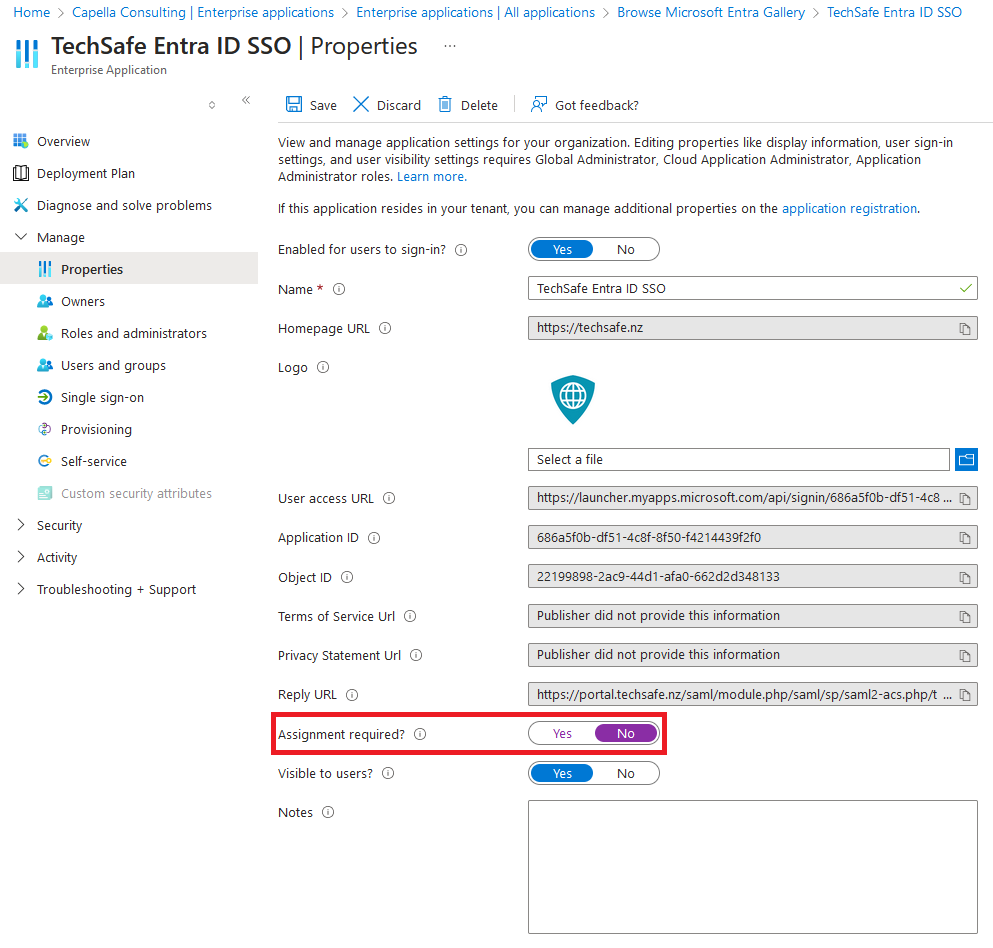Set Assignment required to Yes
Viewport: 993px width, 948px height.
(561, 733)
